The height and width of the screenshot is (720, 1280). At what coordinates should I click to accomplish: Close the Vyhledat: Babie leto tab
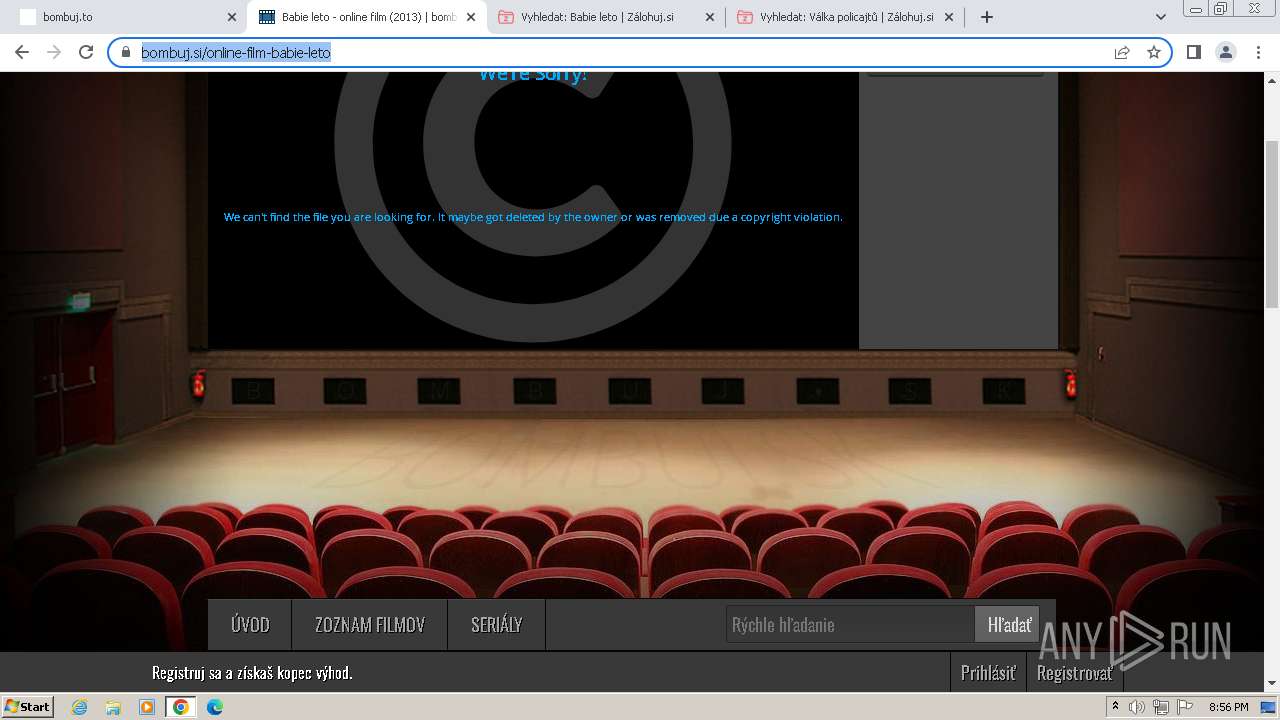(x=710, y=17)
